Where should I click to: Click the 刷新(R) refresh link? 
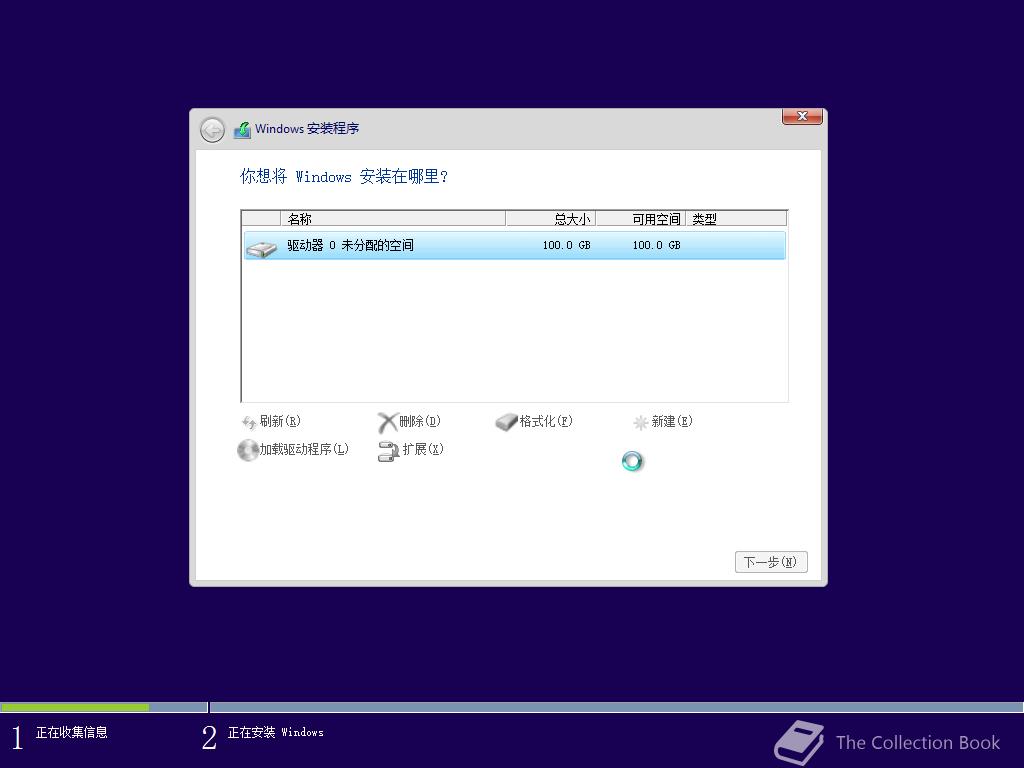tap(280, 421)
